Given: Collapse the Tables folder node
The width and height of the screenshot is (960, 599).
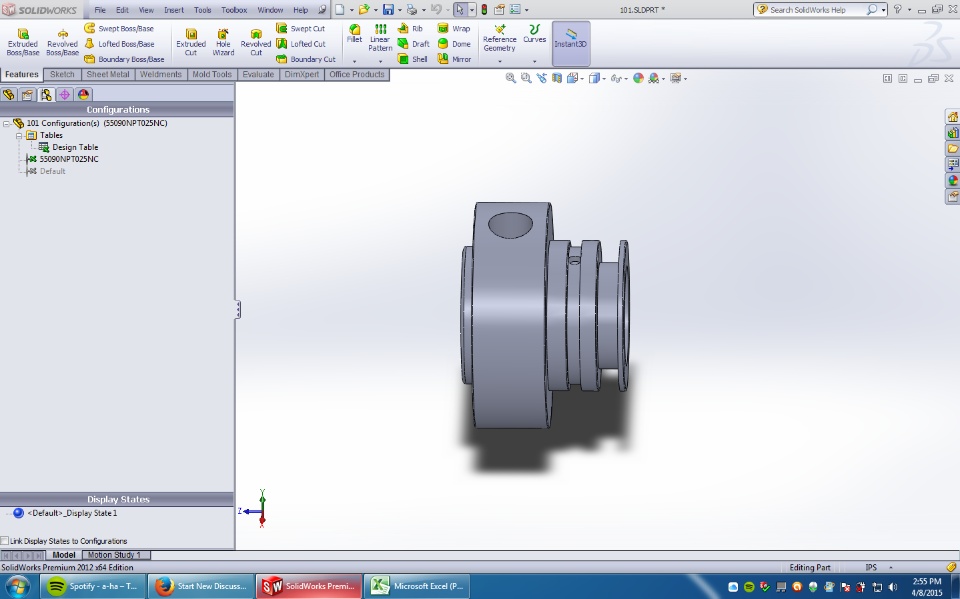Looking at the screenshot, I should (19, 135).
